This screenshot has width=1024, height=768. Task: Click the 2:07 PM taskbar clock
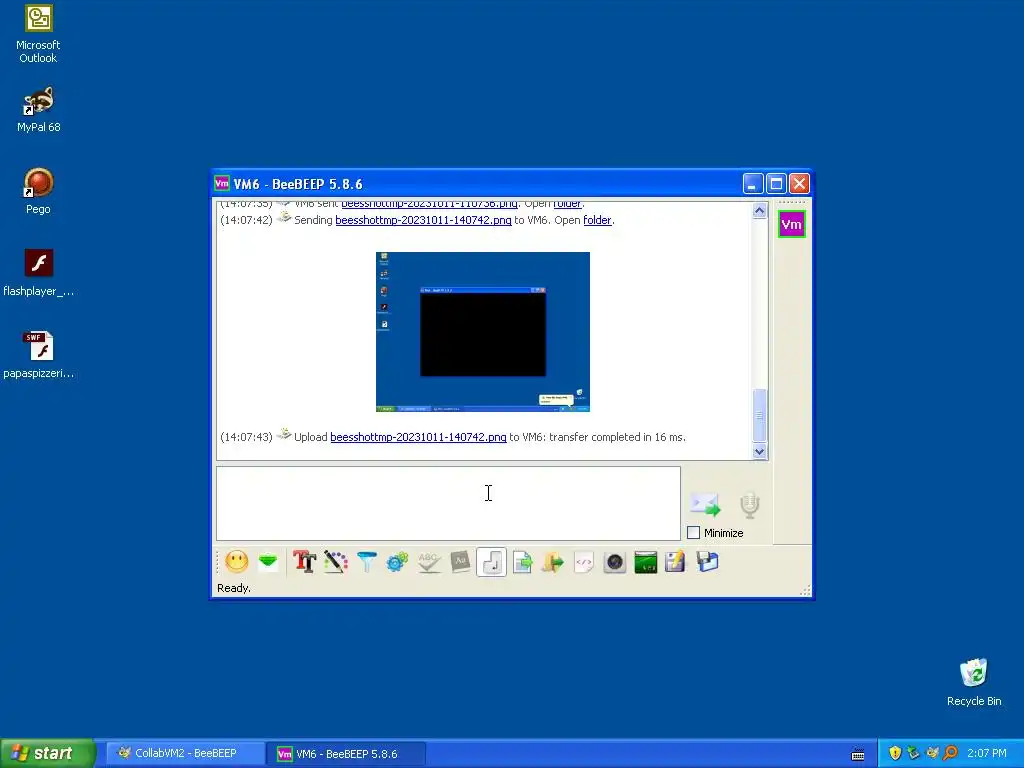pos(987,753)
